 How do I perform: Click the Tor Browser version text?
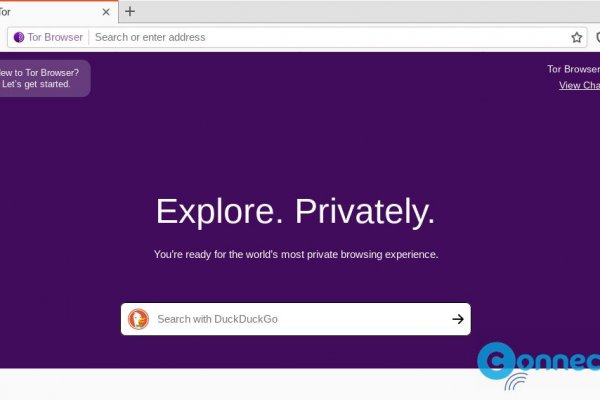pos(573,69)
